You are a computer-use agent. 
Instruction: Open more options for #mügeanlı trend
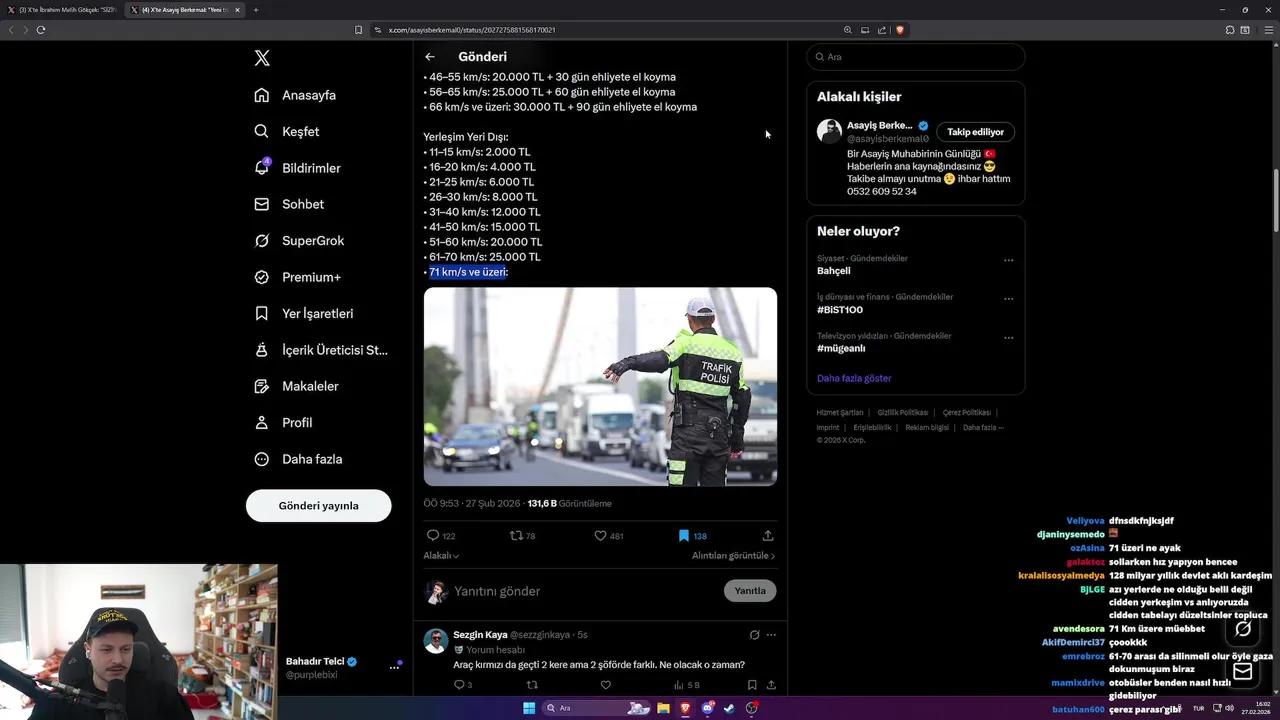(1008, 338)
